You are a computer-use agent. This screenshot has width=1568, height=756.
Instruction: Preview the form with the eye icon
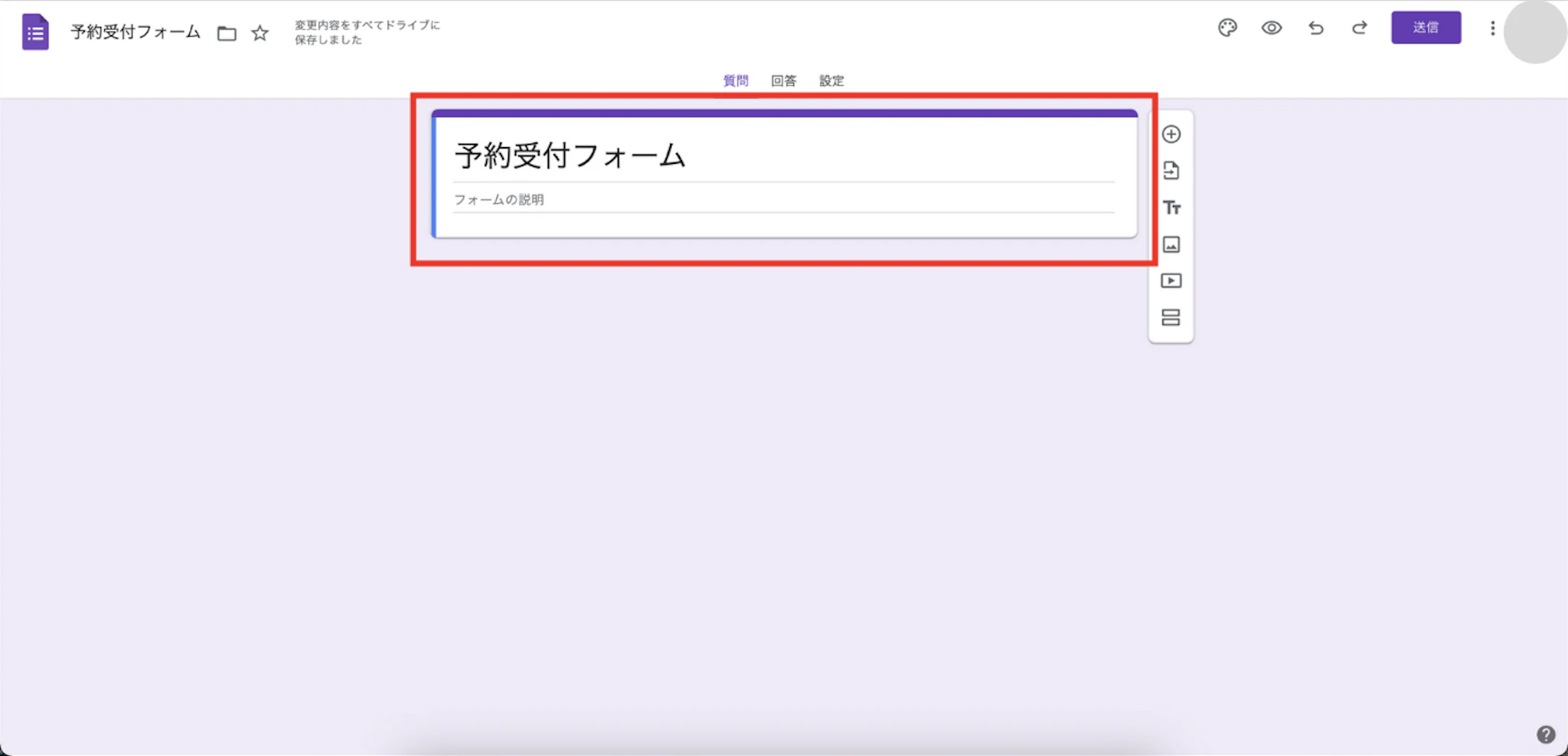click(1271, 28)
